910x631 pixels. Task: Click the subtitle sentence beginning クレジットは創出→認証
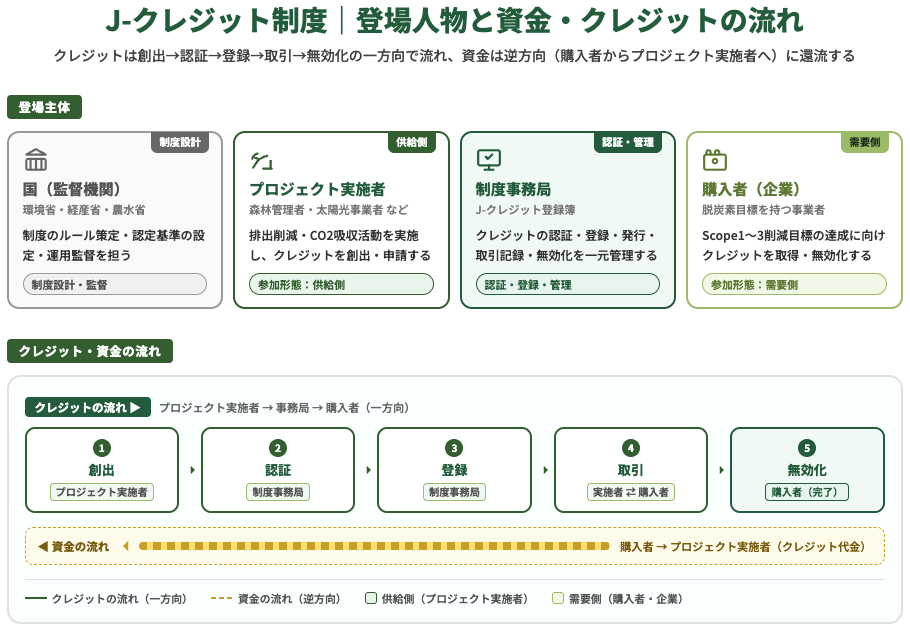coord(454,56)
